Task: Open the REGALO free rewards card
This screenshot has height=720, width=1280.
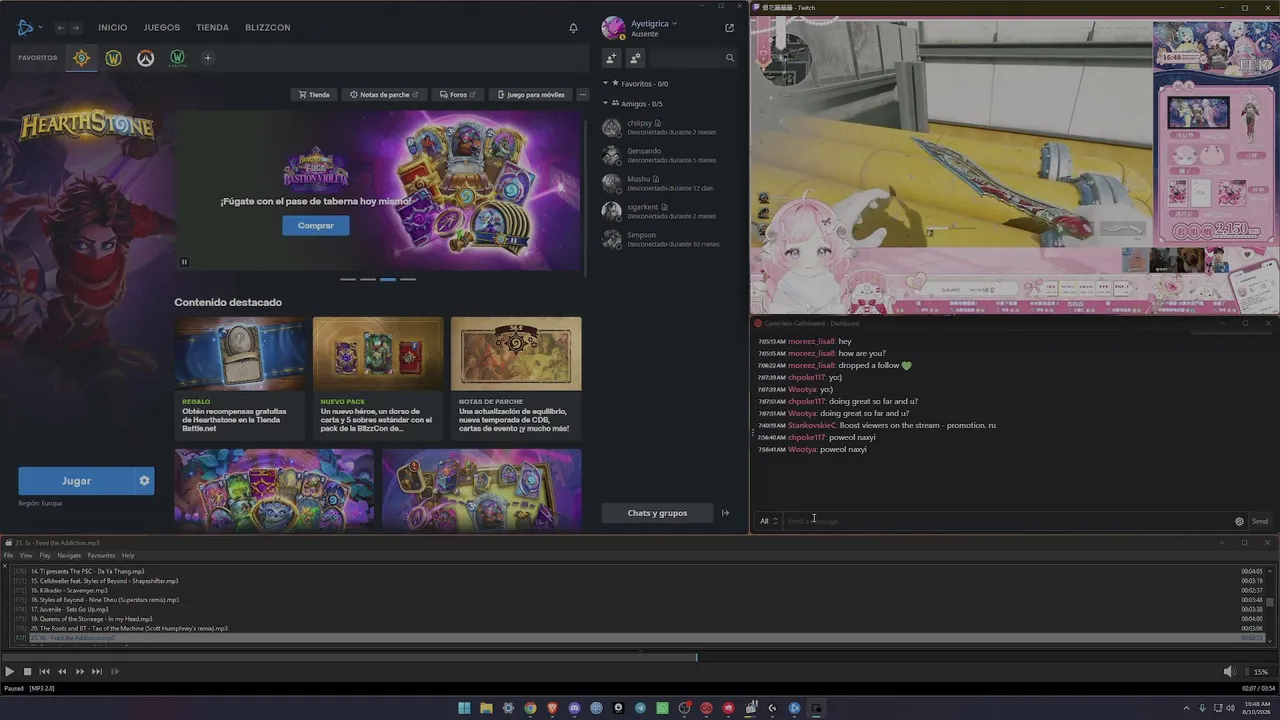Action: click(x=240, y=378)
